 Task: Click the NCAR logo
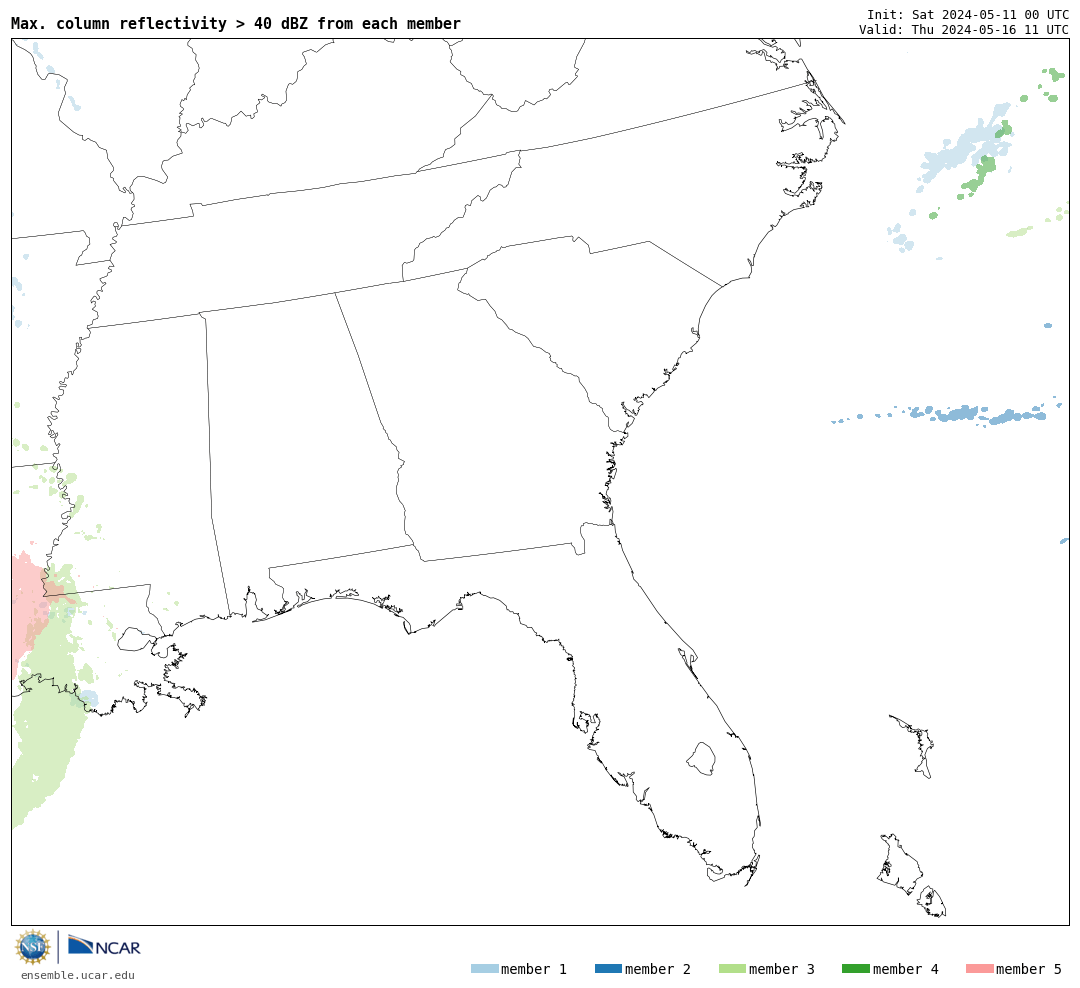point(104,945)
